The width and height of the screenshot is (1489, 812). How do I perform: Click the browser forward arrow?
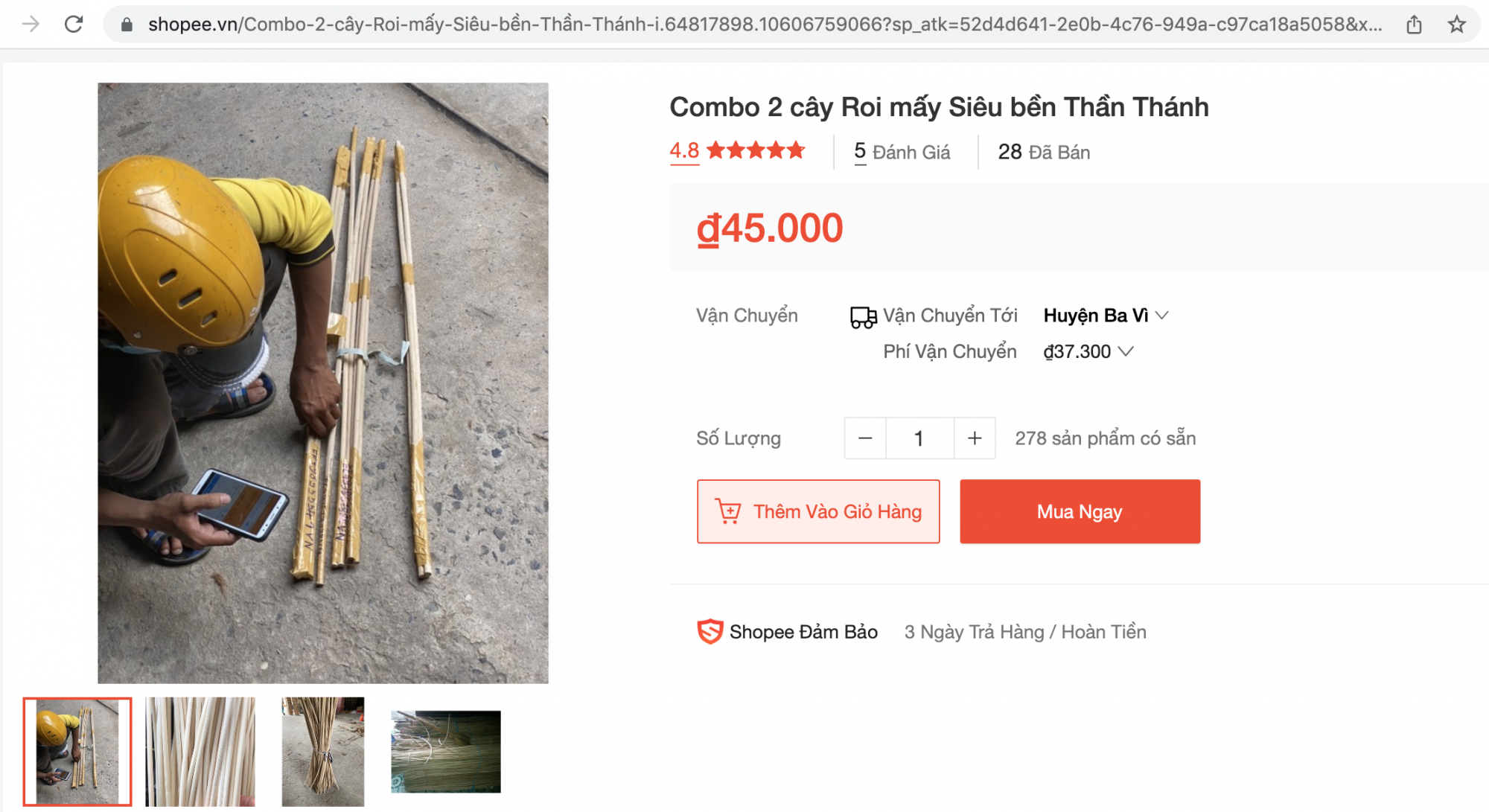pyautogui.click(x=31, y=25)
